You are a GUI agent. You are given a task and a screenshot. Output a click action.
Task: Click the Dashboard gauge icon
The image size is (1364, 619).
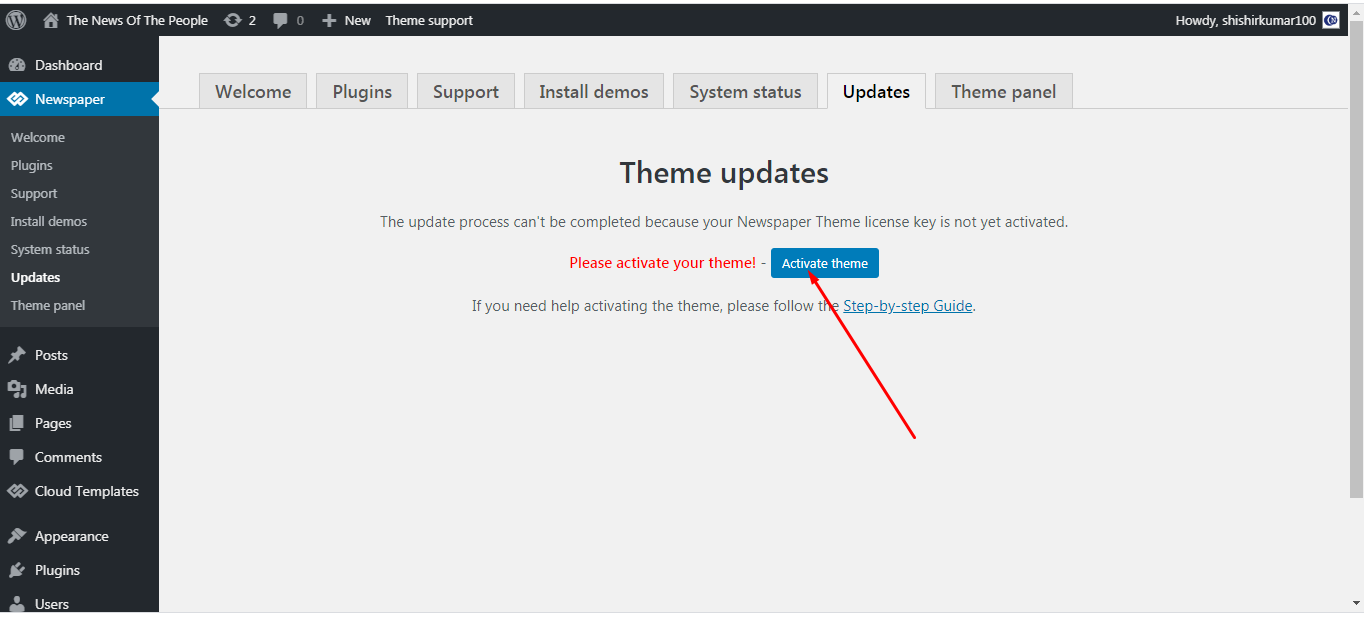17,65
